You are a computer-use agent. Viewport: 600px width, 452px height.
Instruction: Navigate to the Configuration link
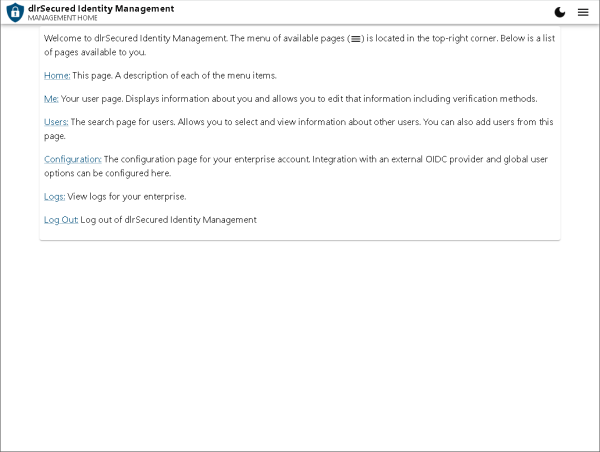pos(73,159)
